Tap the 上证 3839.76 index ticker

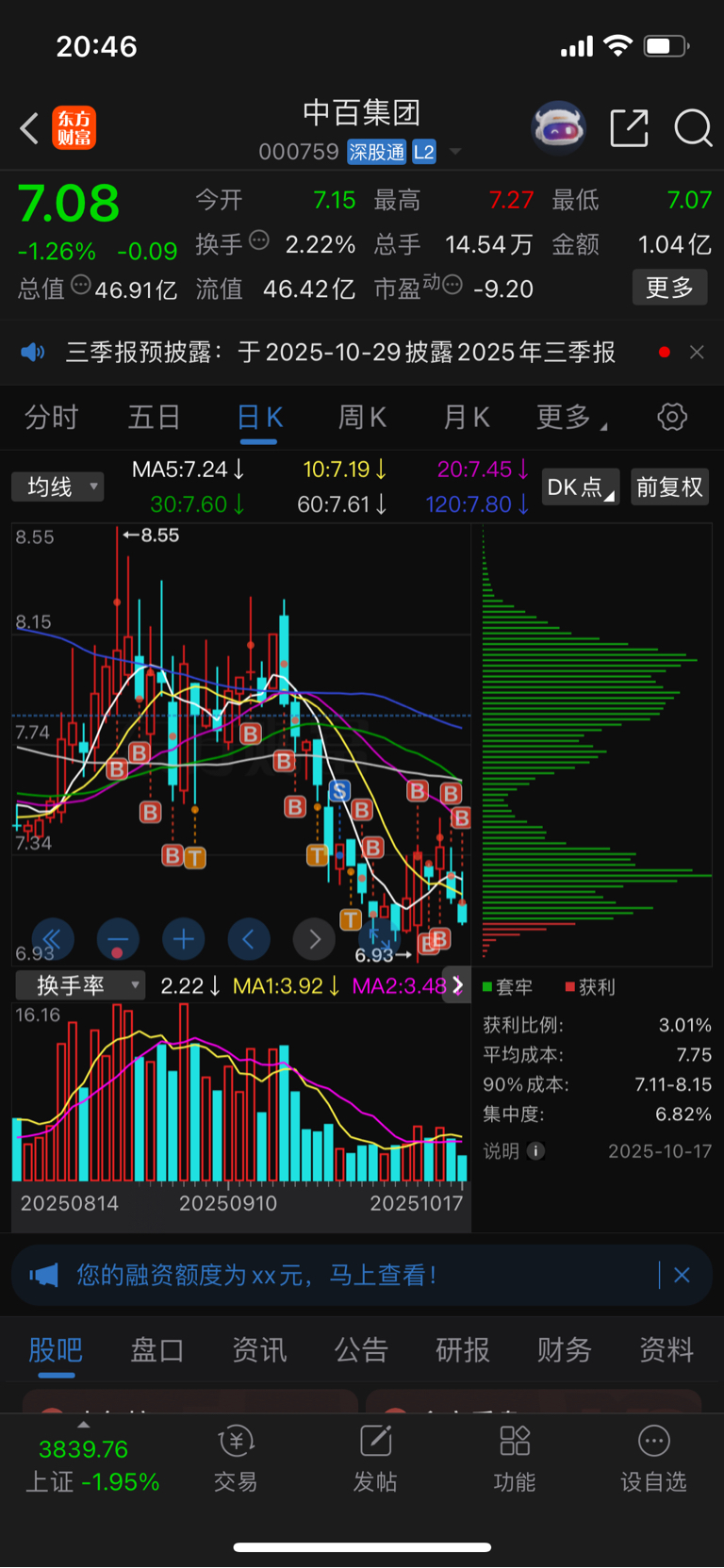(x=92, y=1464)
